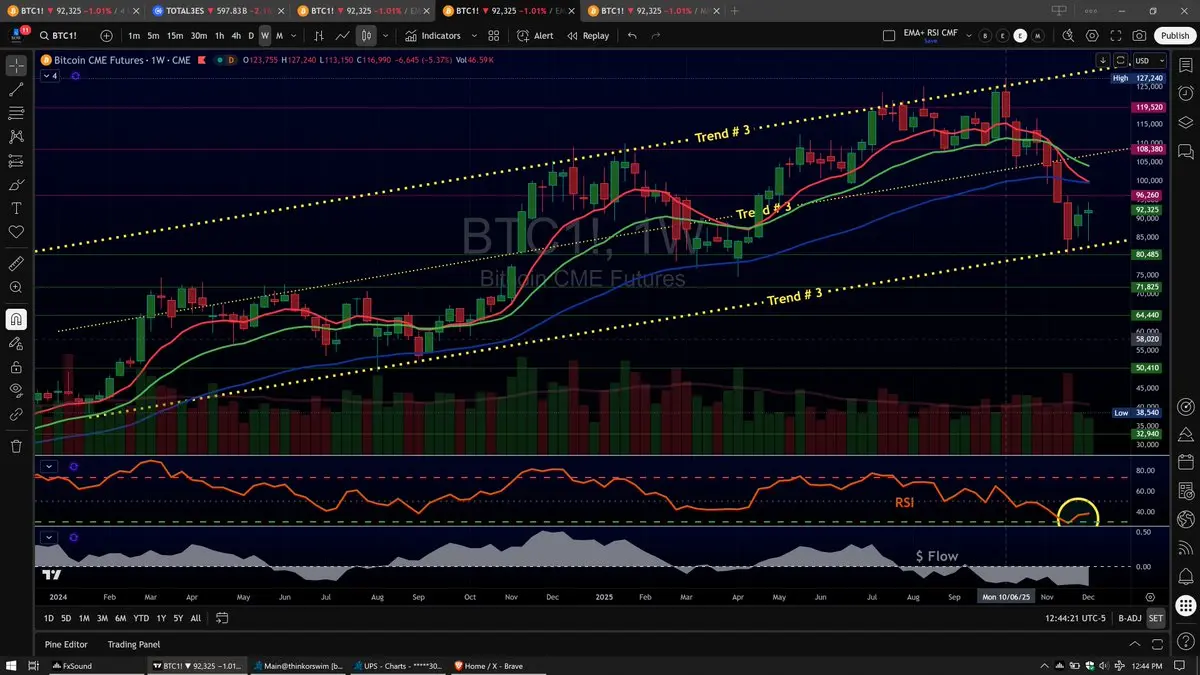1200x675 pixels.
Task: Expand the timeframe interval dropdown
Action: (292, 35)
